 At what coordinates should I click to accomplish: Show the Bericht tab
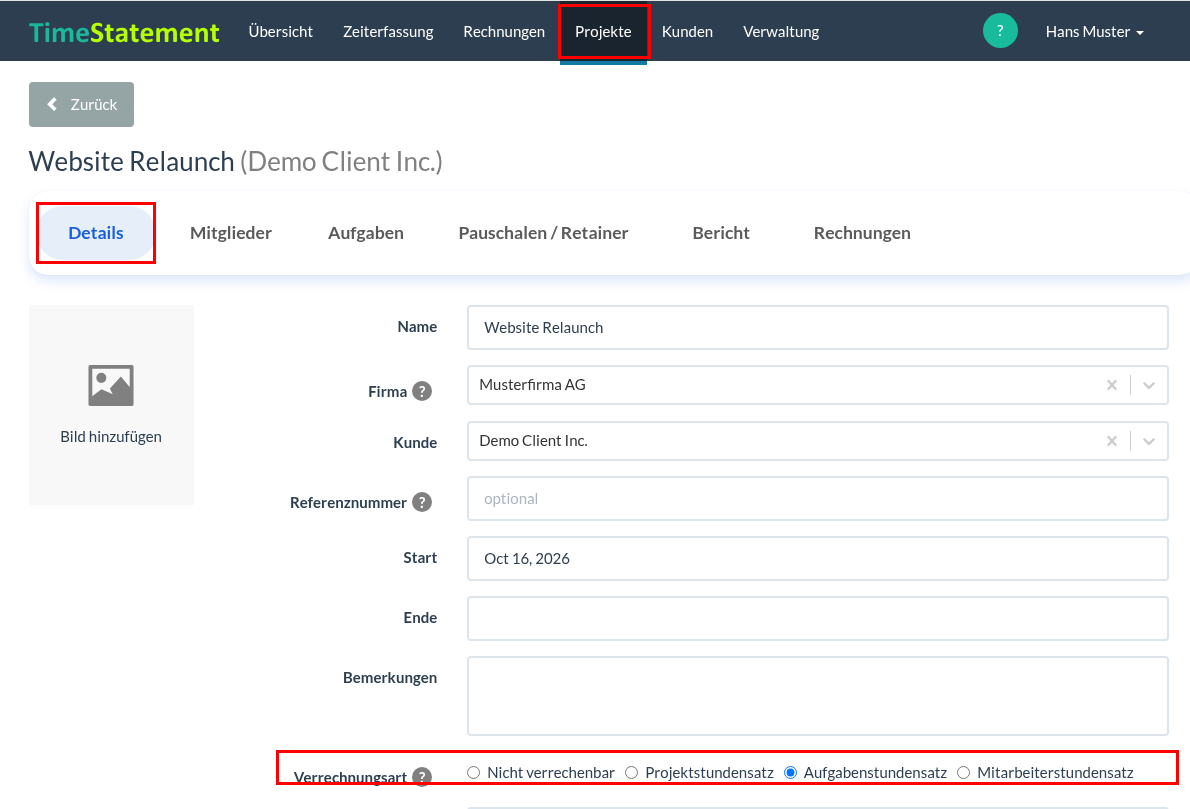click(x=721, y=233)
